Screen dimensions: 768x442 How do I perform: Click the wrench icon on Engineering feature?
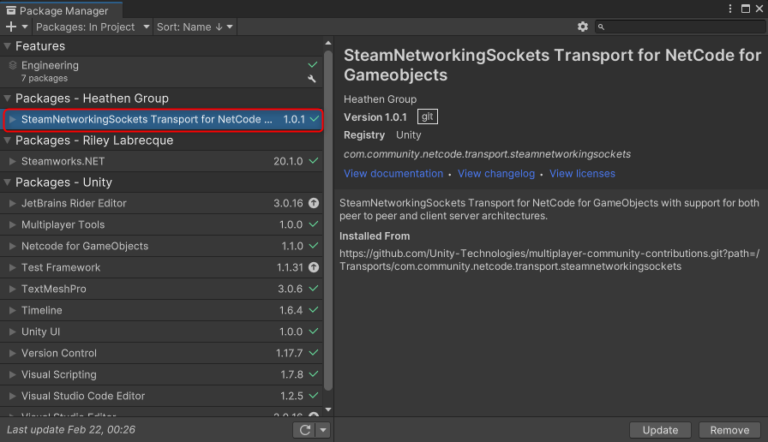pyautogui.click(x=313, y=78)
